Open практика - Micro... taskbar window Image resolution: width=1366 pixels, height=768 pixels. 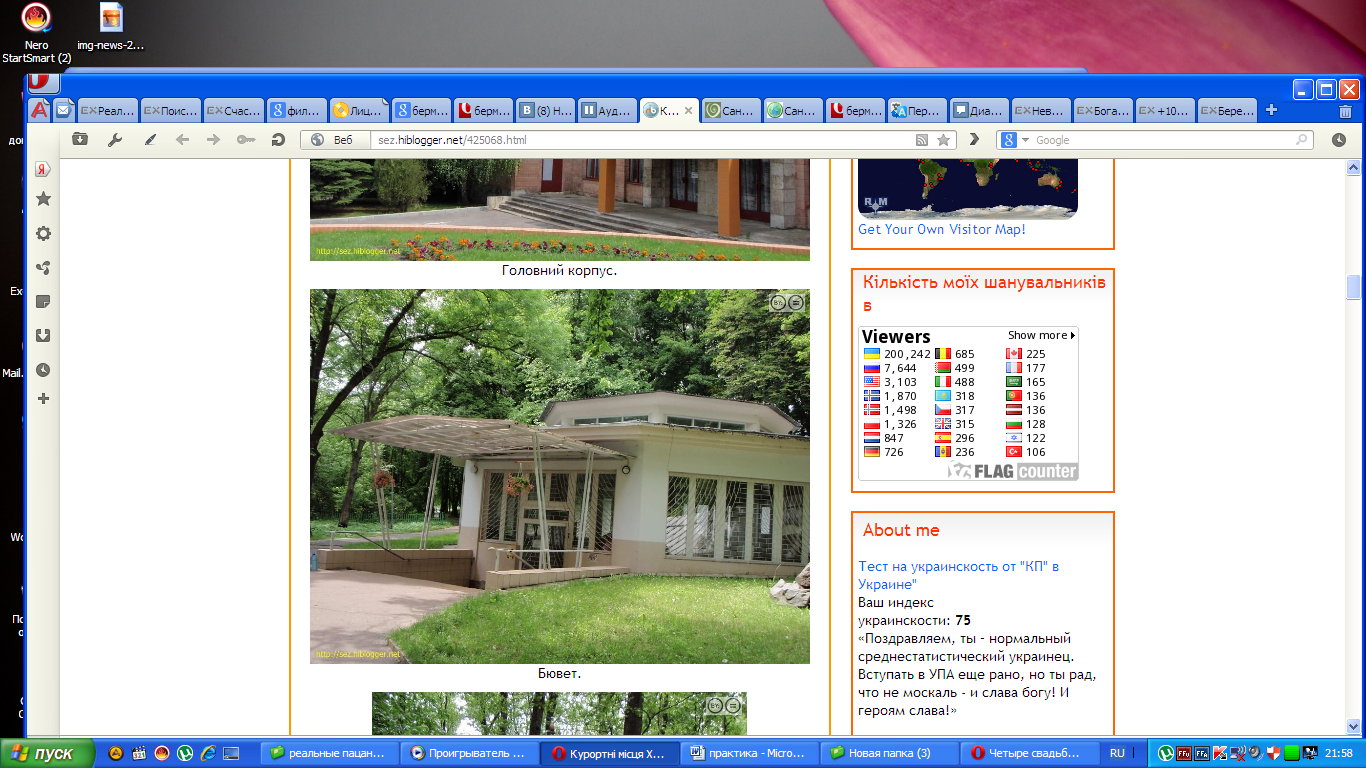749,753
